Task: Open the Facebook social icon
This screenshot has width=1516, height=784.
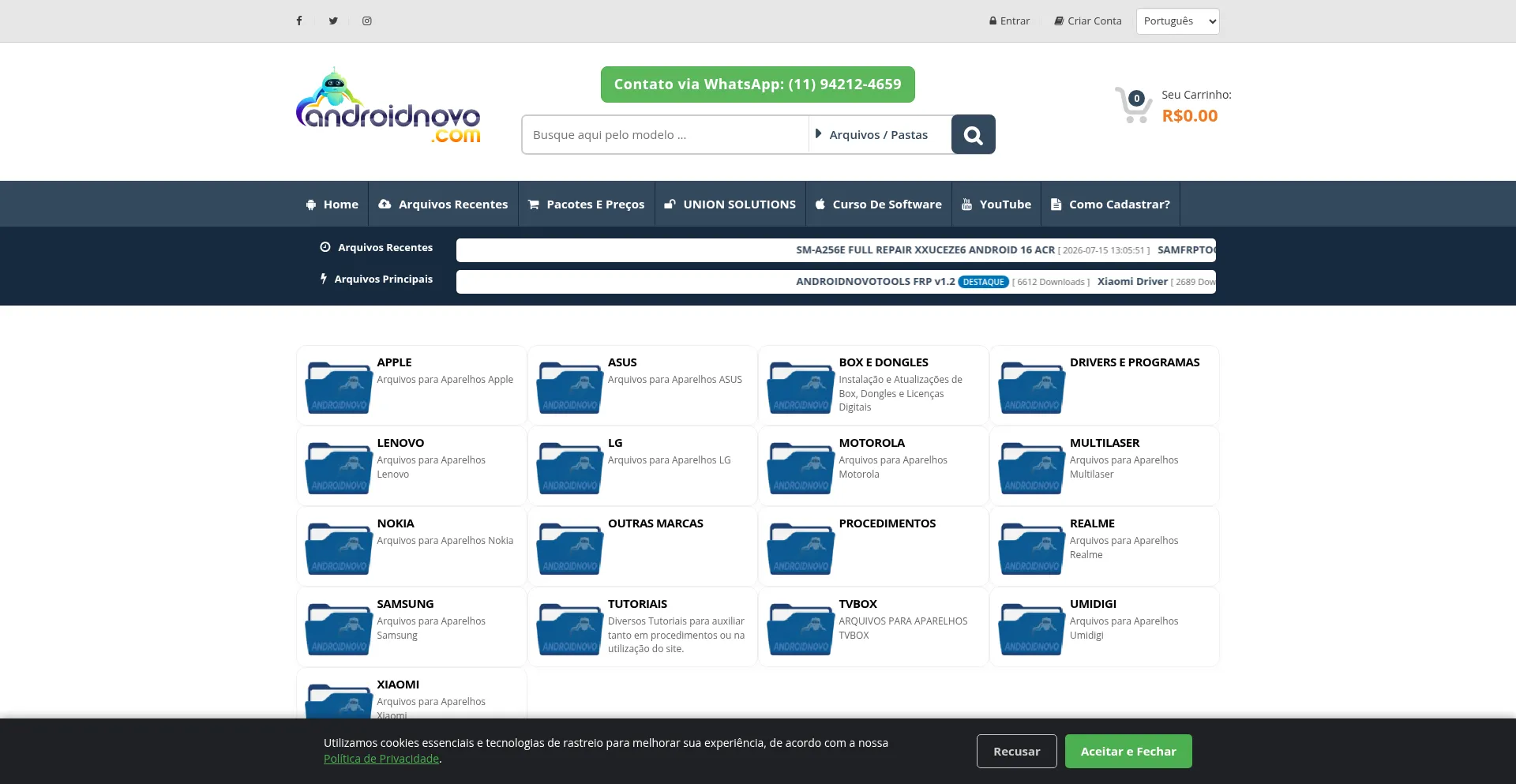Action: 299,21
